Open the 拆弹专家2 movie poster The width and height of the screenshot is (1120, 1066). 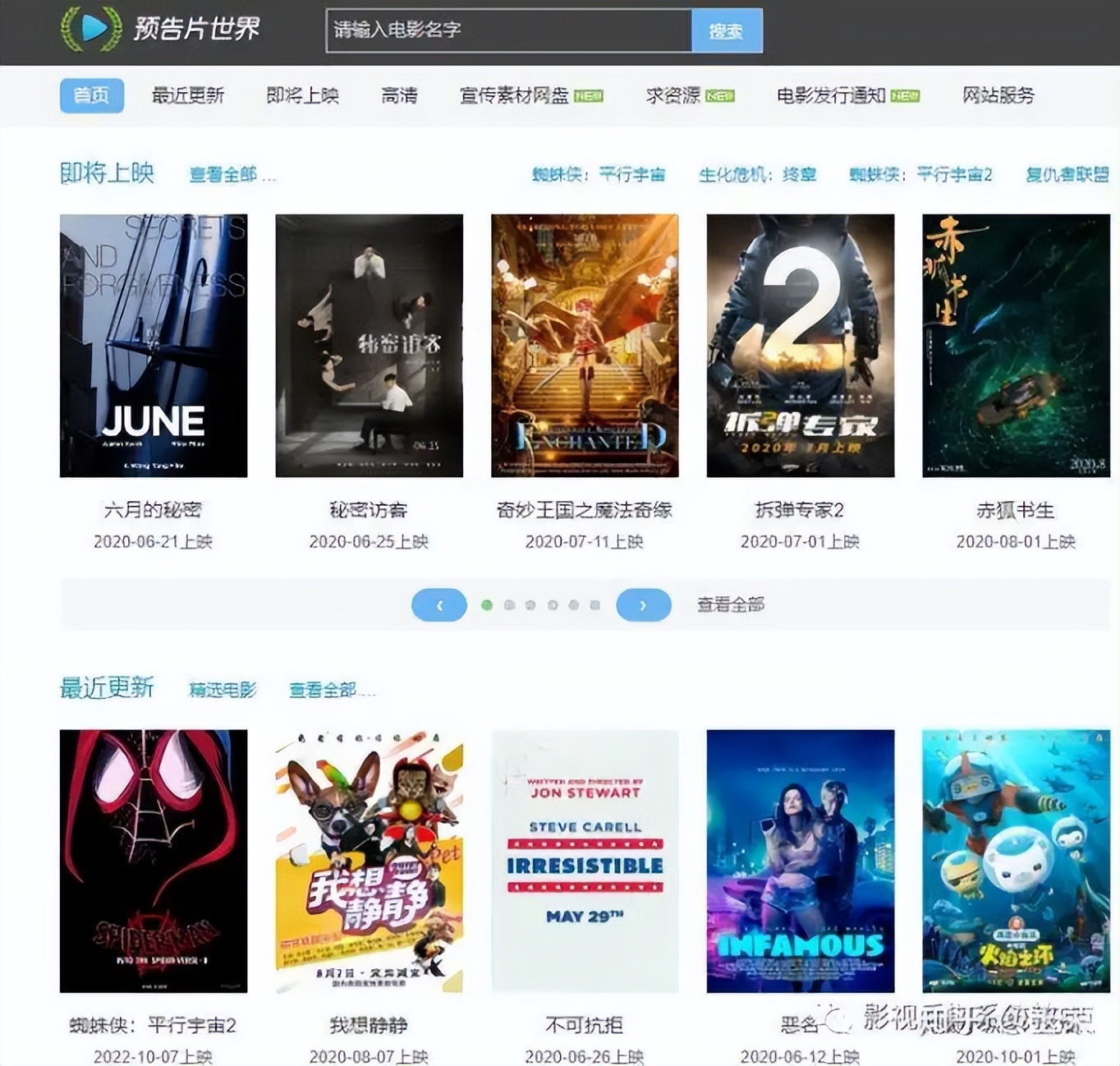point(800,345)
